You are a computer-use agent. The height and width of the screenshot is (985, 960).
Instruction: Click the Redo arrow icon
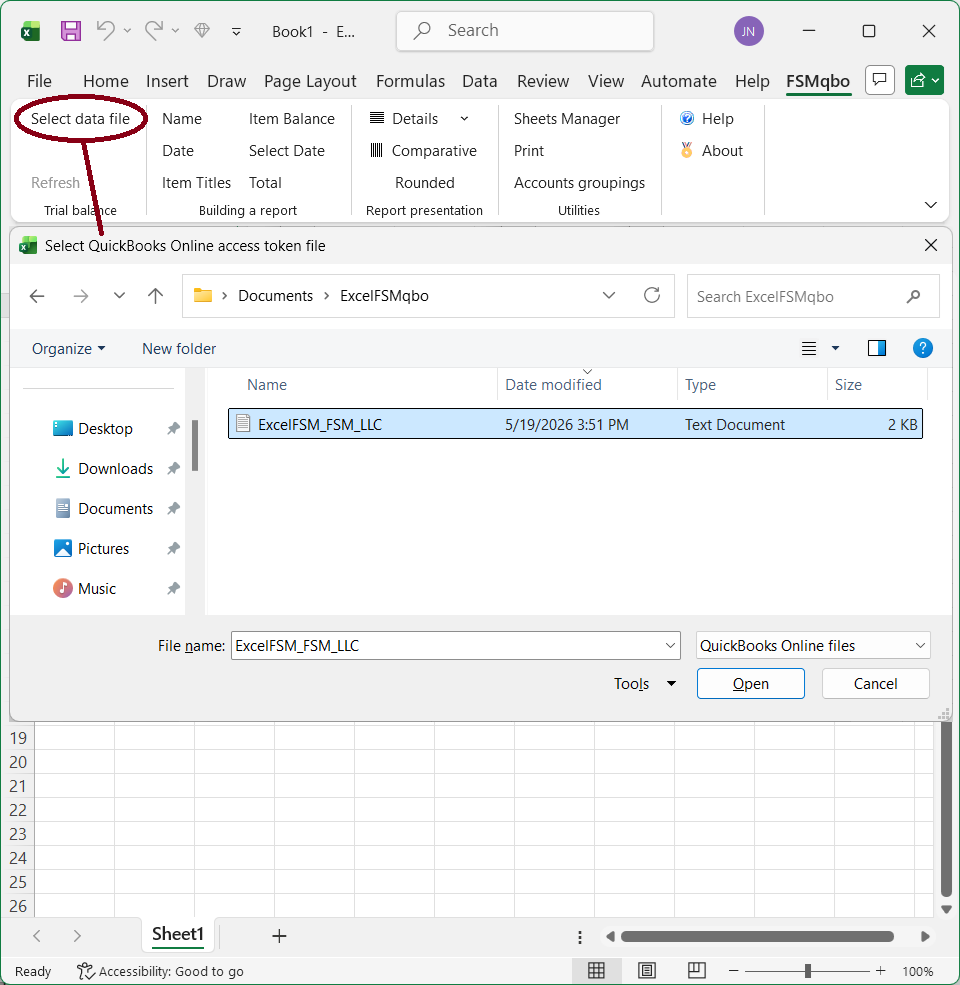pos(154,30)
